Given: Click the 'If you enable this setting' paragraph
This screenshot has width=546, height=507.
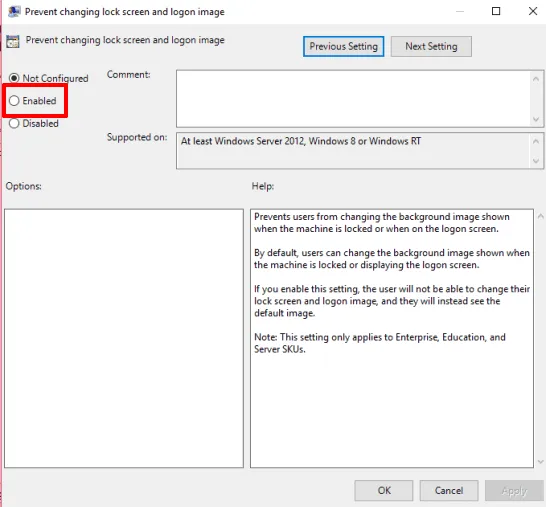Looking at the screenshot, I should click(392, 301).
